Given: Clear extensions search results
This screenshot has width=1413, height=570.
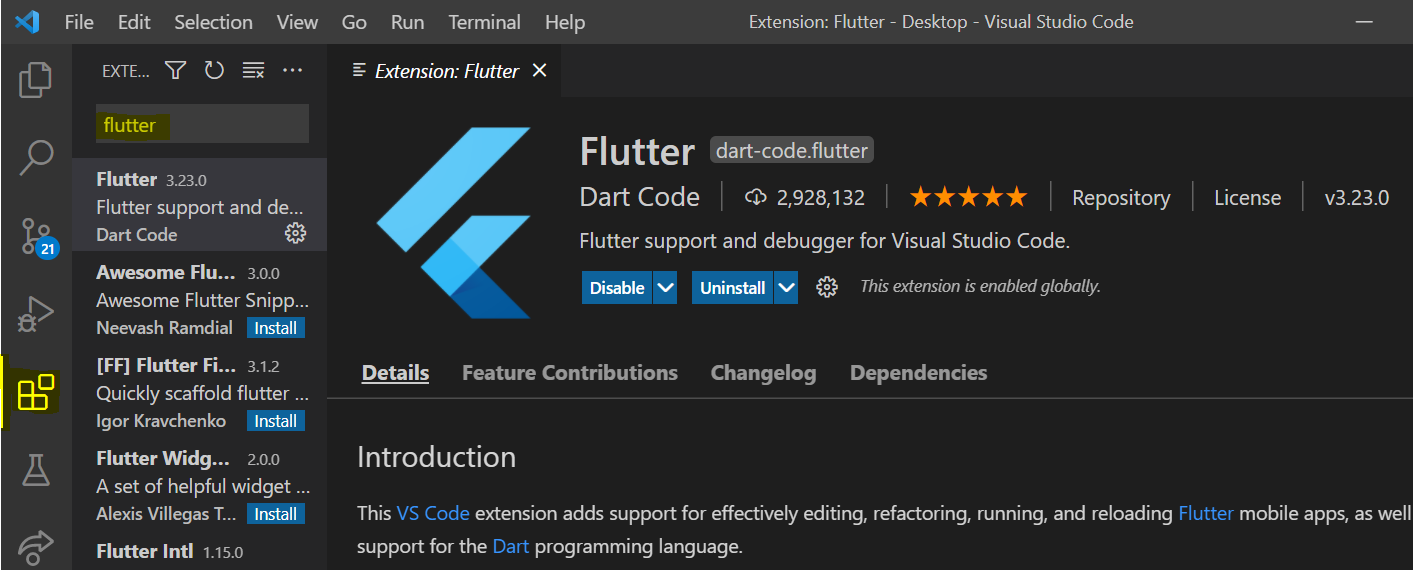Looking at the screenshot, I should pyautogui.click(x=254, y=70).
